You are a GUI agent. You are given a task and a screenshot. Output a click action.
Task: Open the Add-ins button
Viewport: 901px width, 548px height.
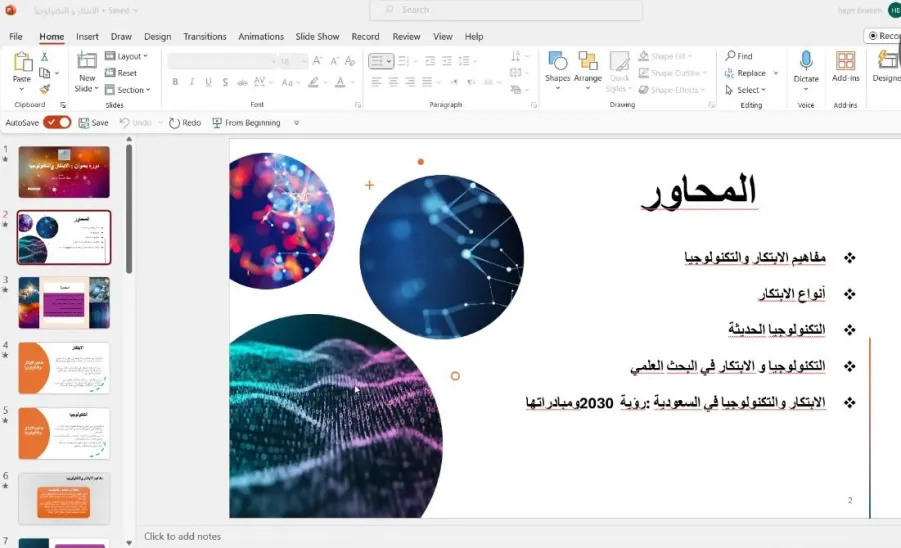click(x=845, y=66)
